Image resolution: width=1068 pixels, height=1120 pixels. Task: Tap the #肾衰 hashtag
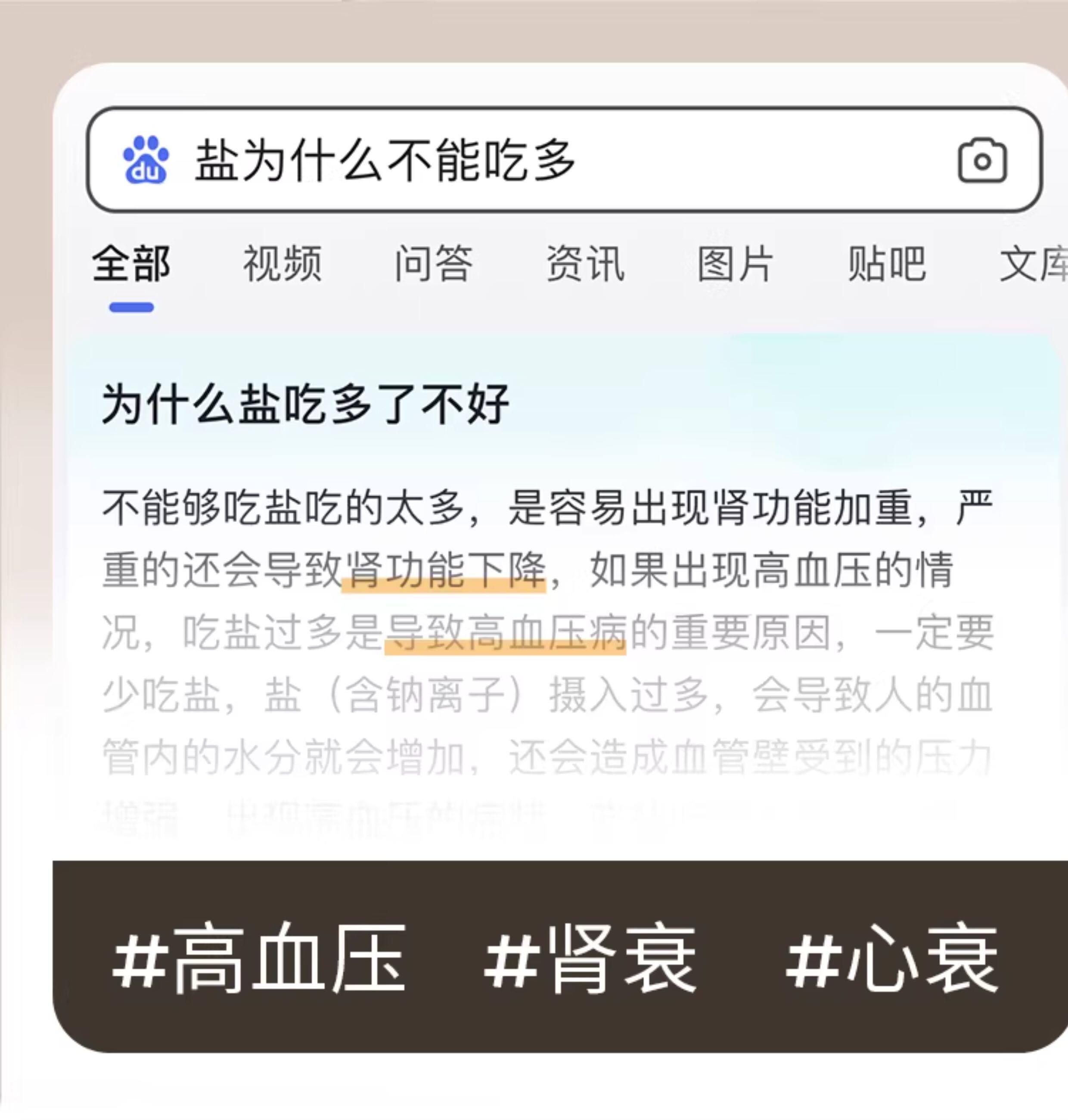tap(590, 958)
